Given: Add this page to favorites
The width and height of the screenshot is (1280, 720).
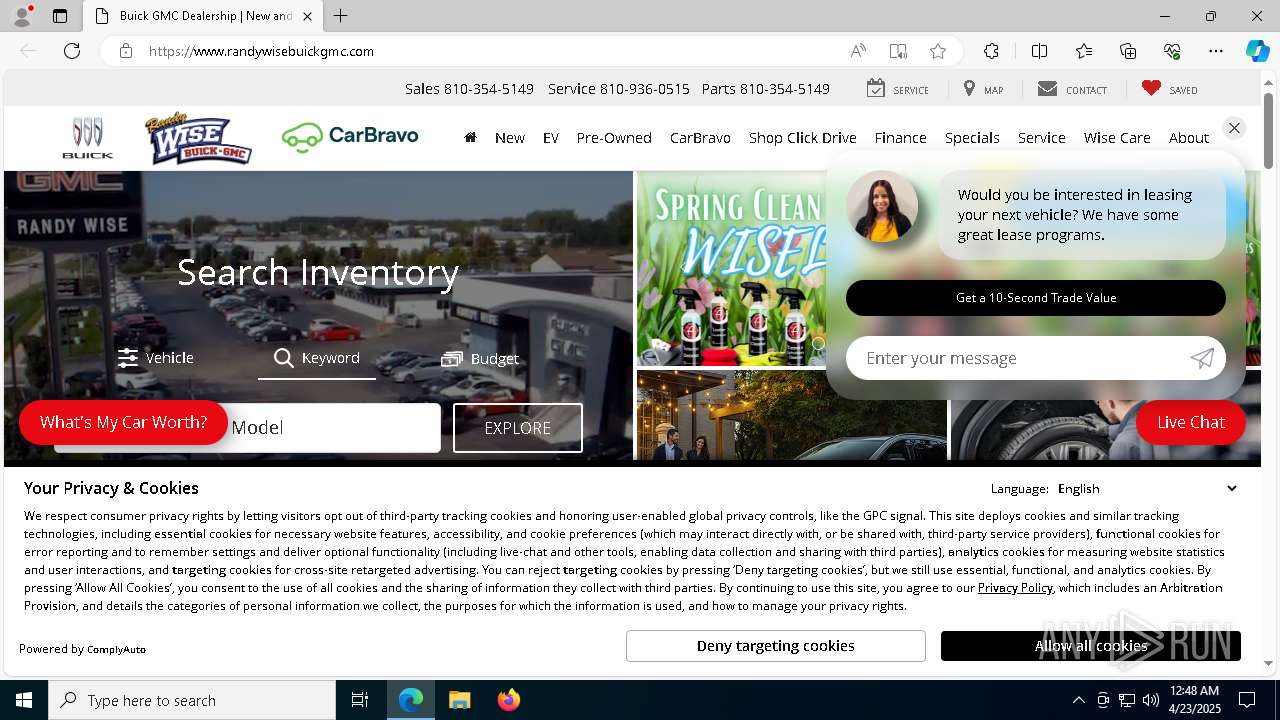Looking at the screenshot, I should (x=937, y=51).
